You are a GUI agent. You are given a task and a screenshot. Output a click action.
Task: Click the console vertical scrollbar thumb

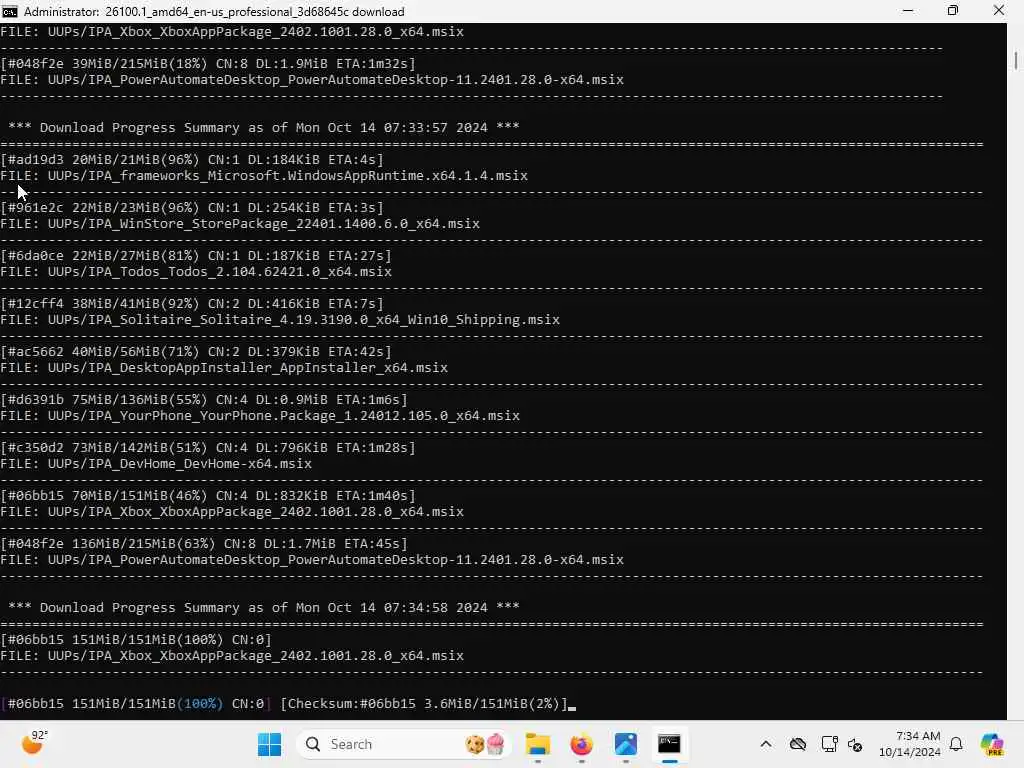(1016, 61)
